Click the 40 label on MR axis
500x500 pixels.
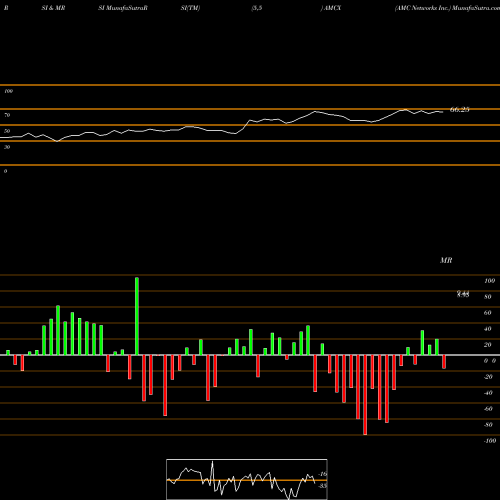[488, 329]
